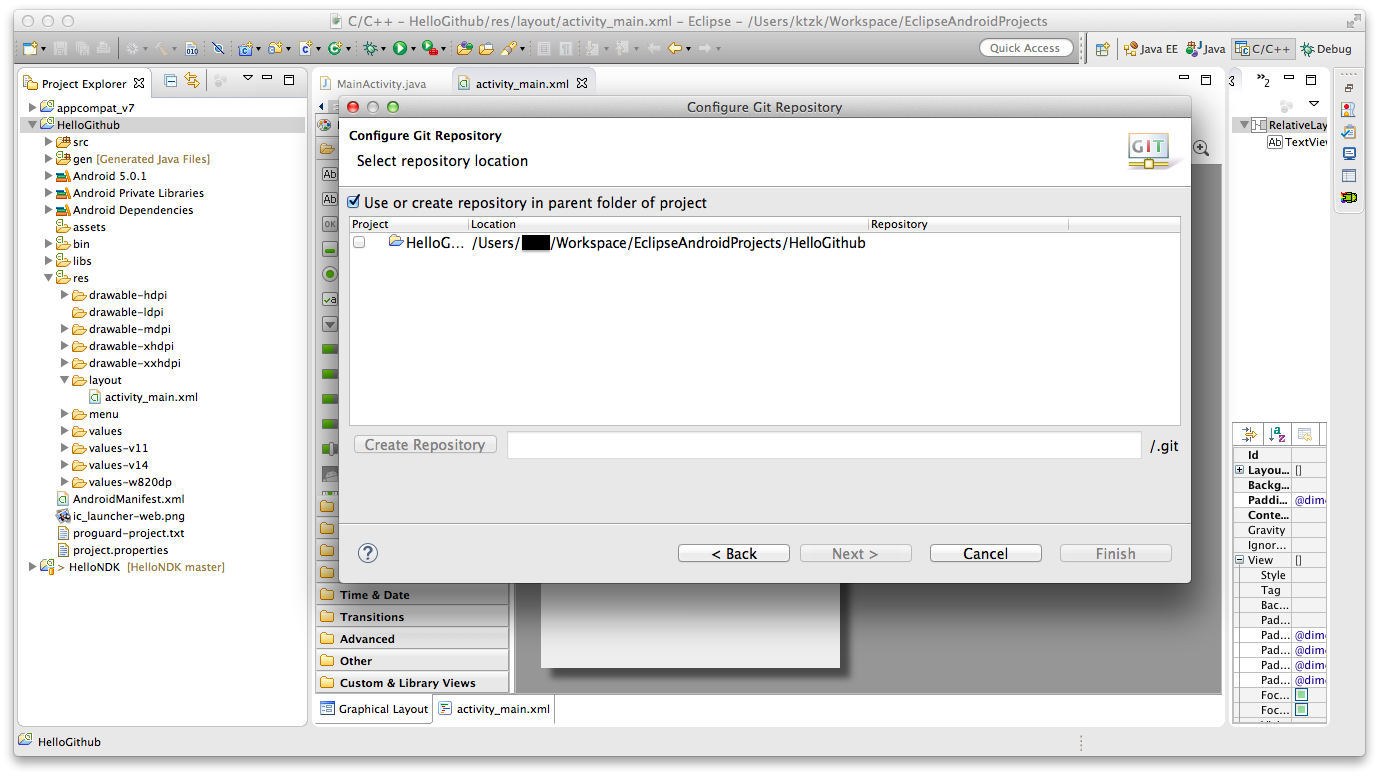Run the application with the green Run icon
Image resolution: width=1379 pixels, height=776 pixels.
pyautogui.click(x=400, y=47)
